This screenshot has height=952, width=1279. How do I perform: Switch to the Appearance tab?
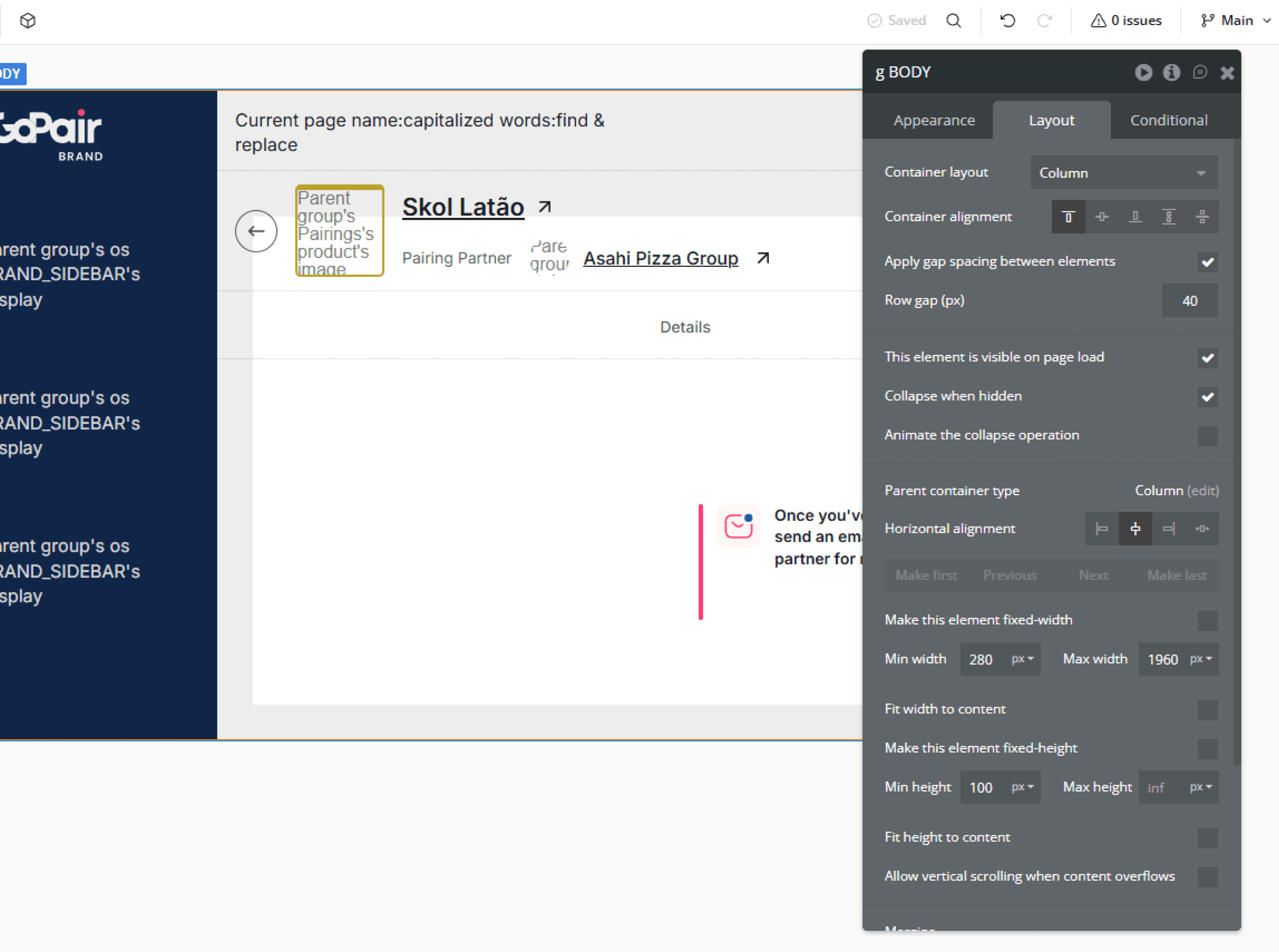934,120
